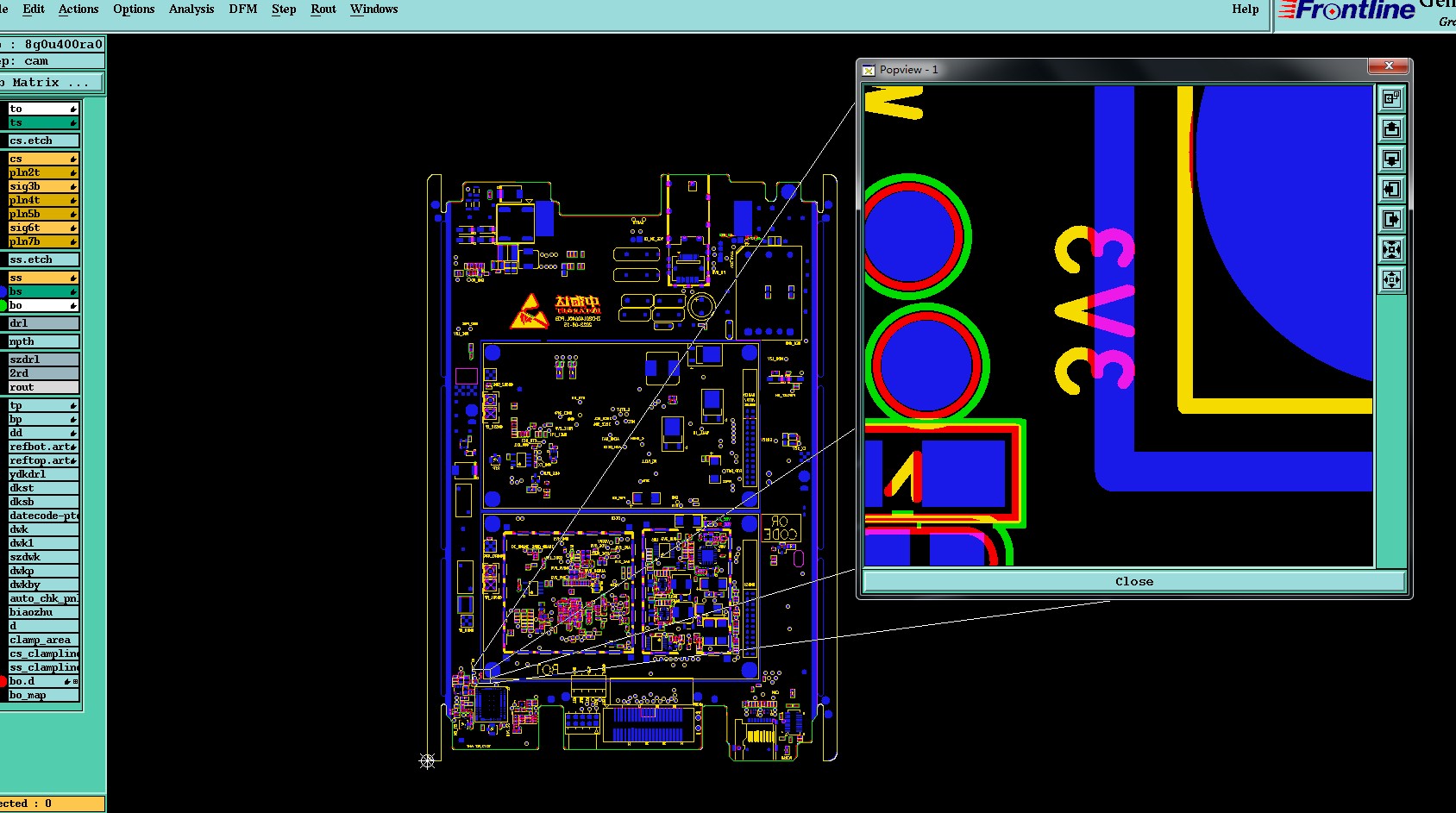Select the biaozhu layer row

coord(43,612)
